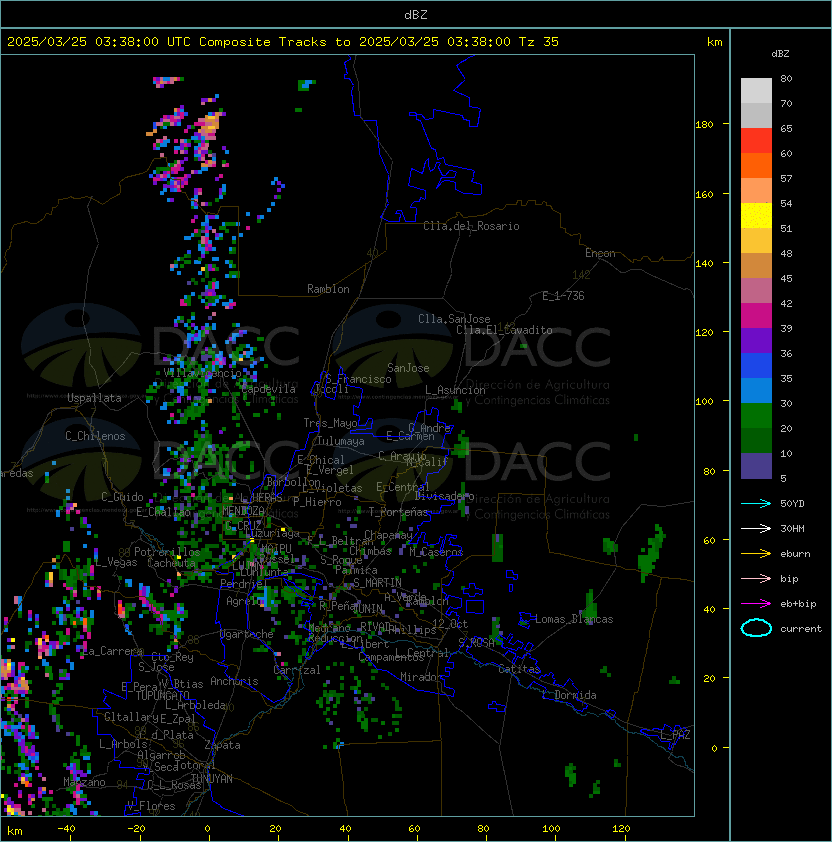This screenshot has width=832, height=842.
Task: Click the 'current' legend label
Action: pyautogui.click(x=801, y=629)
